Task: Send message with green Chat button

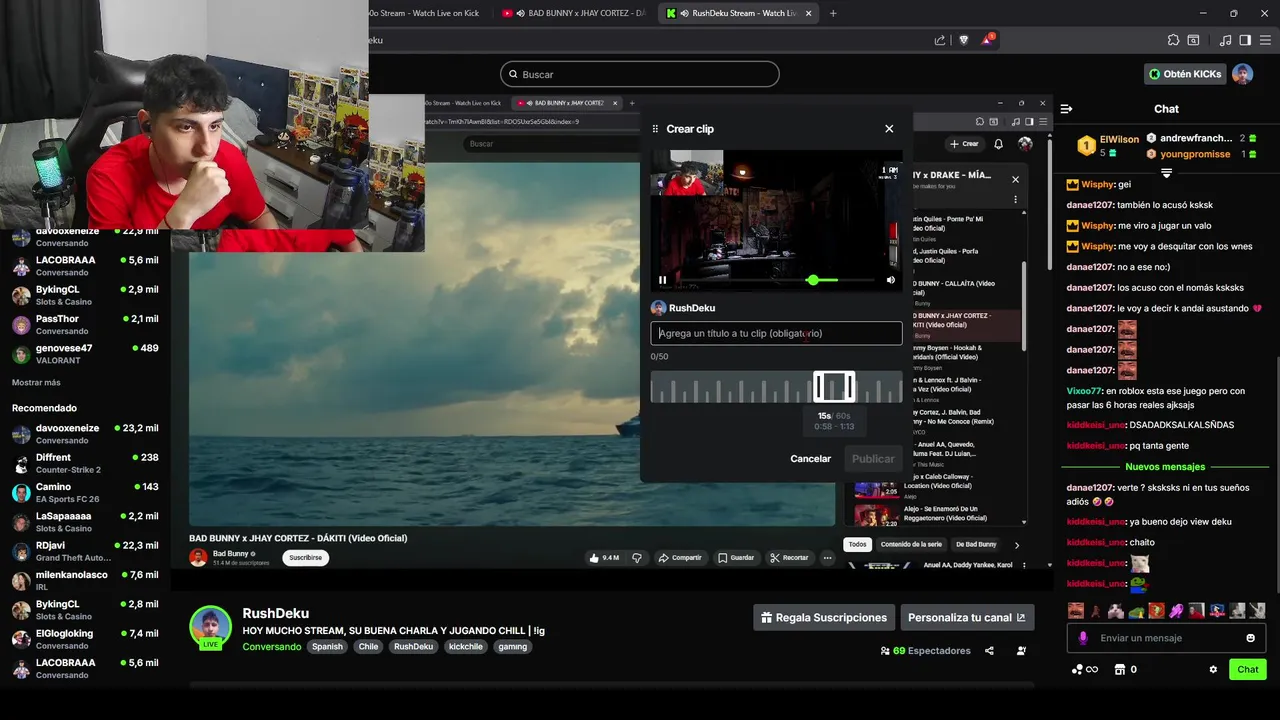Action: [1248, 670]
